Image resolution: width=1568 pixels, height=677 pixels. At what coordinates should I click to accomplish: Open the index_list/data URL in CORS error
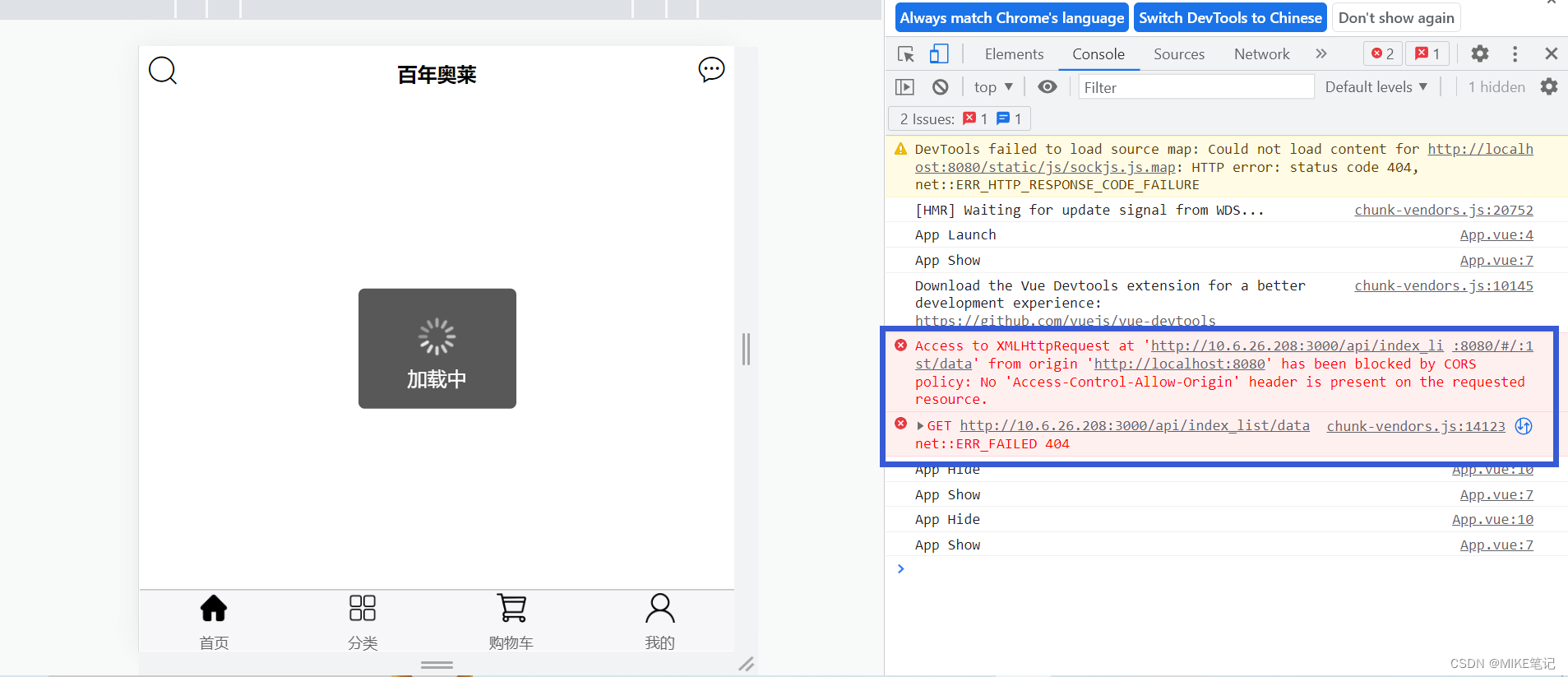(x=1297, y=346)
